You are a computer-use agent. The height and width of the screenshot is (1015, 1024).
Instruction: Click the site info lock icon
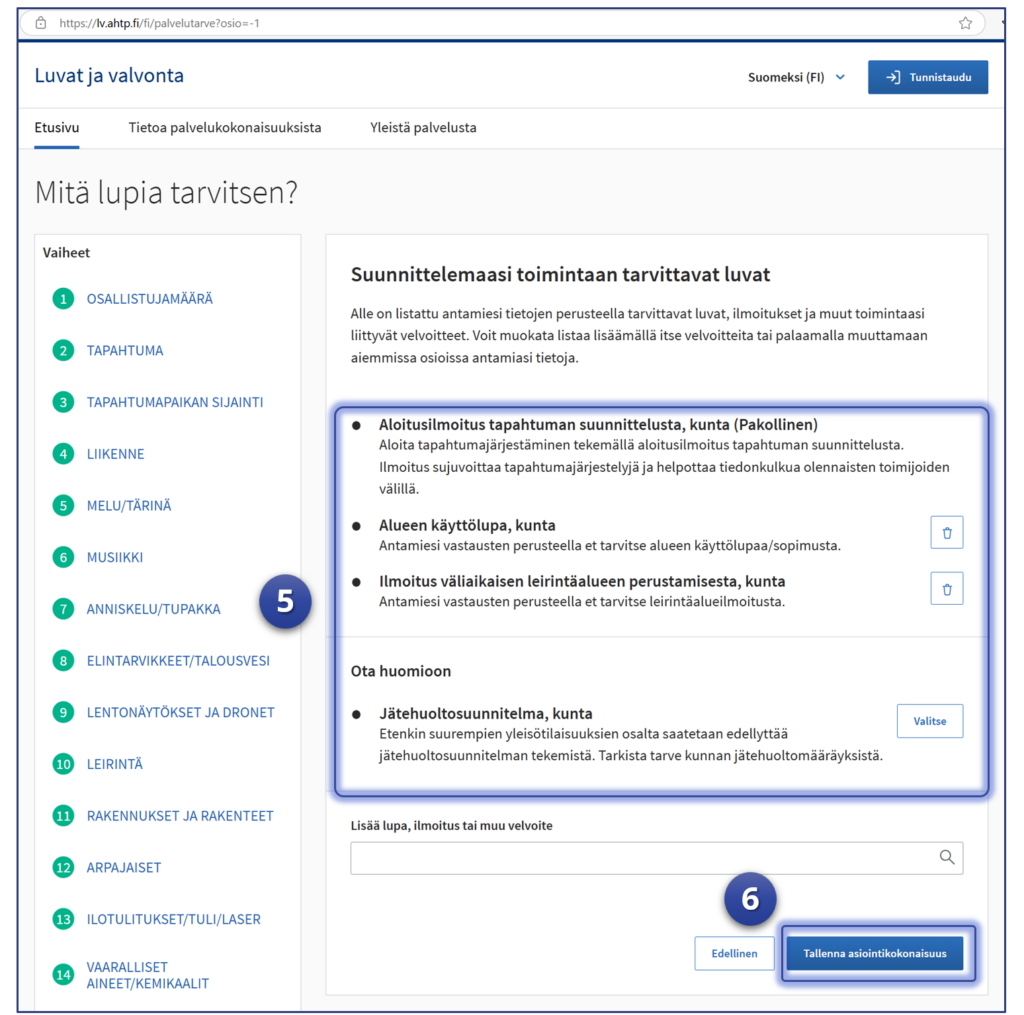click(x=41, y=22)
